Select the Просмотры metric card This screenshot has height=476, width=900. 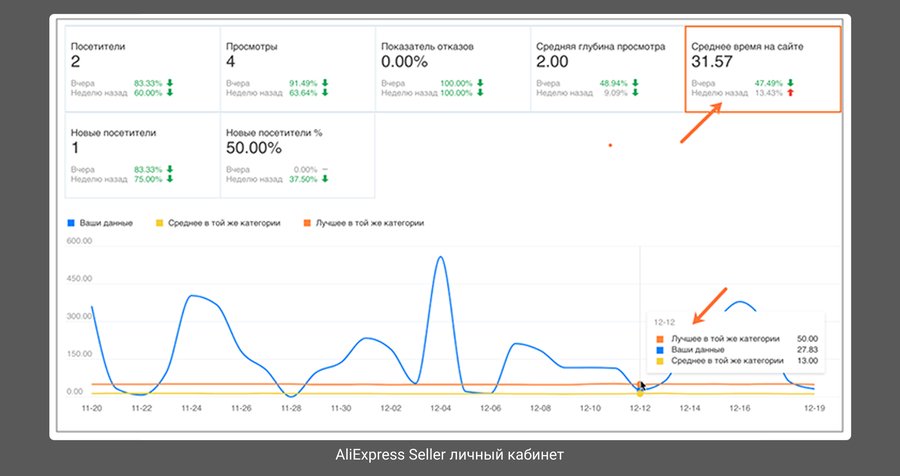[x=298, y=69]
